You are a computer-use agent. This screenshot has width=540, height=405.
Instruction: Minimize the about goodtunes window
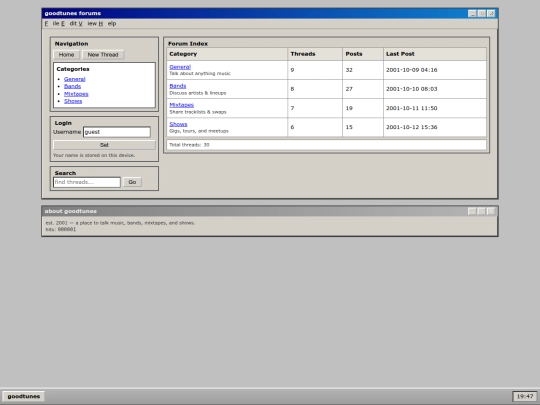(472, 211)
